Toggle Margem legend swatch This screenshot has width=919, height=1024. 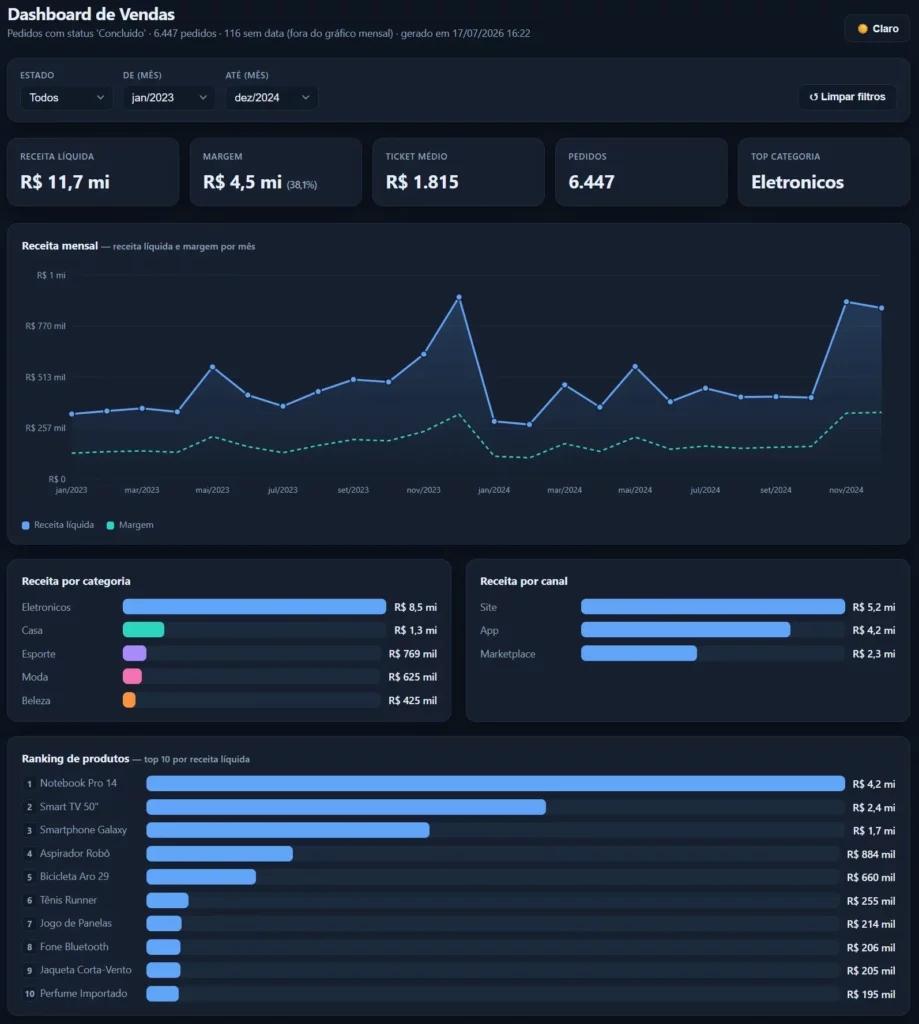[110, 525]
